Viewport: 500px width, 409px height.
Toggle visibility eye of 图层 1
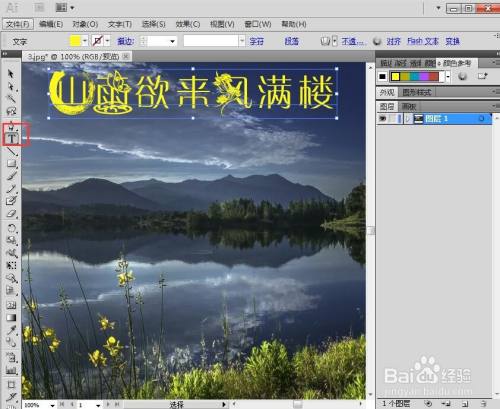tap(382, 118)
